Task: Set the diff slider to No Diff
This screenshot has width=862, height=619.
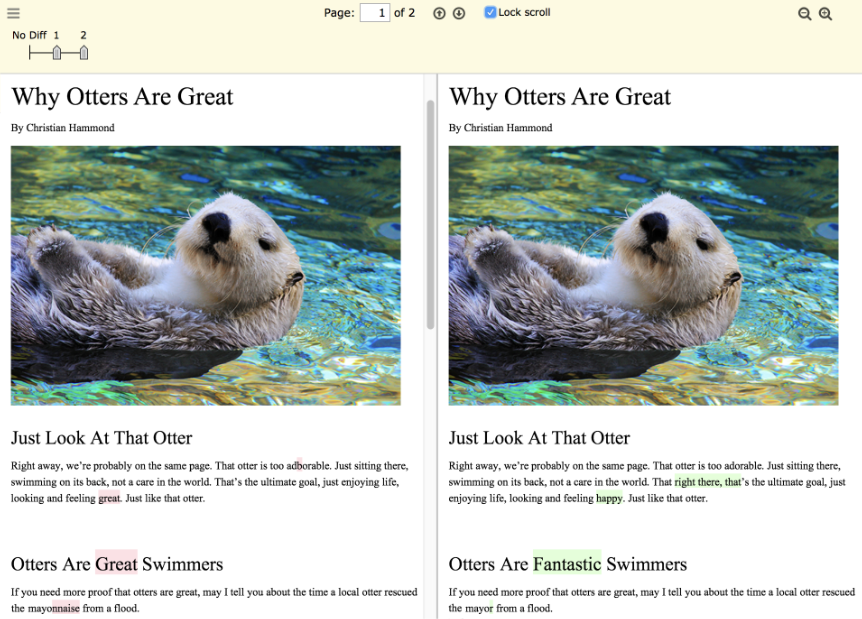Action: click(30, 52)
